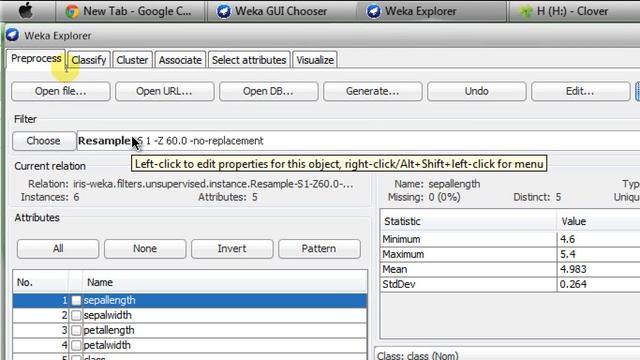The image size is (640, 360).
Task: Click the No. column header
Action: [x=40, y=282]
